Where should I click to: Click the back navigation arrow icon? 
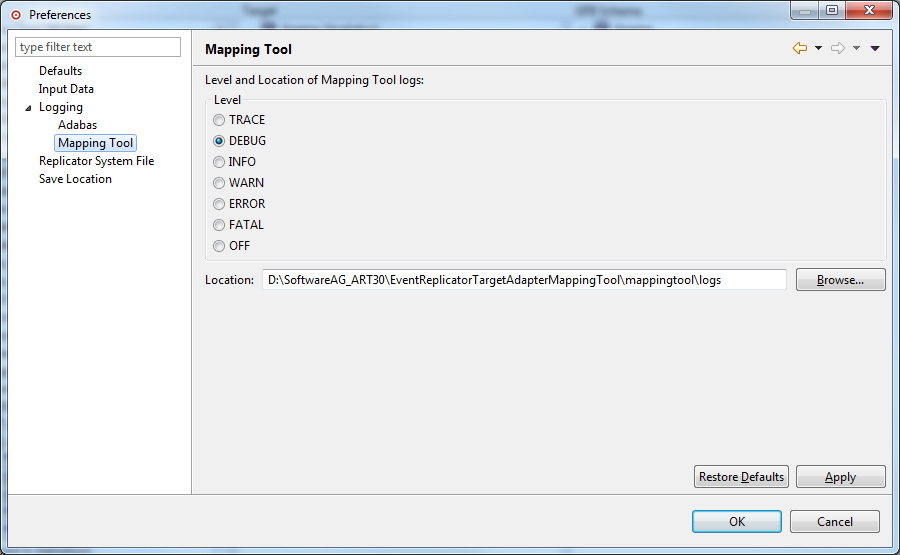coord(799,48)
